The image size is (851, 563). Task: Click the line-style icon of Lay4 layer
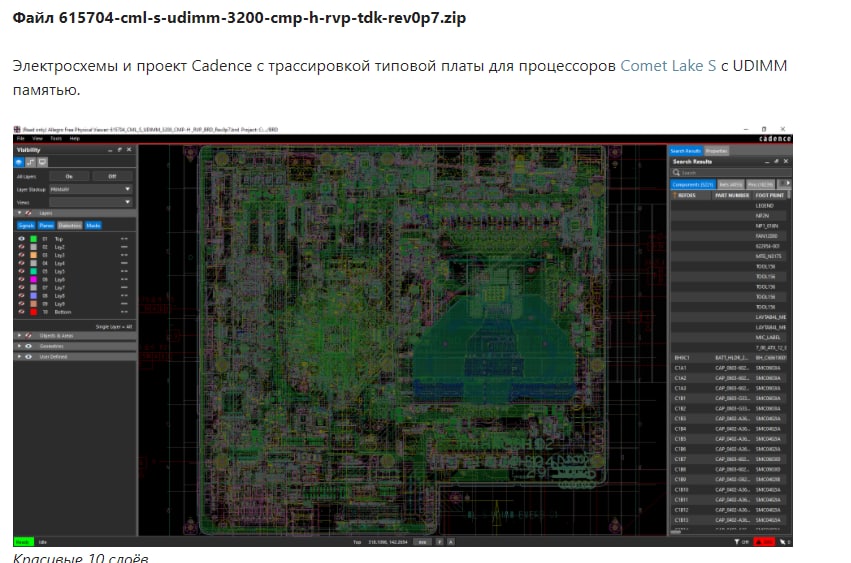click(124, 263)
